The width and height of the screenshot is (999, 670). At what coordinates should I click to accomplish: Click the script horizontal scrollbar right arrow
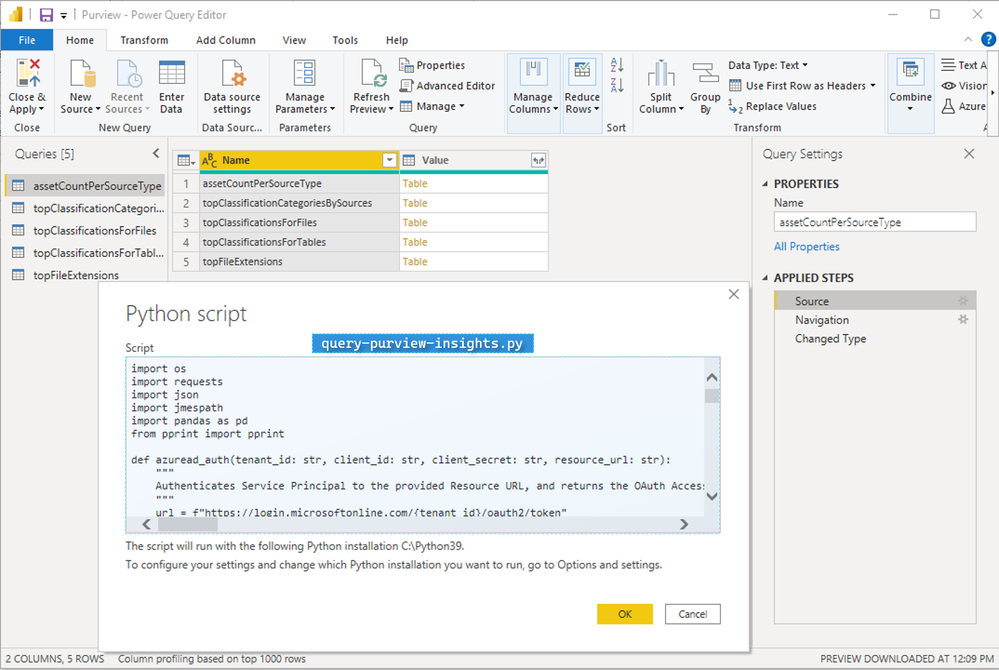point(684,524)
